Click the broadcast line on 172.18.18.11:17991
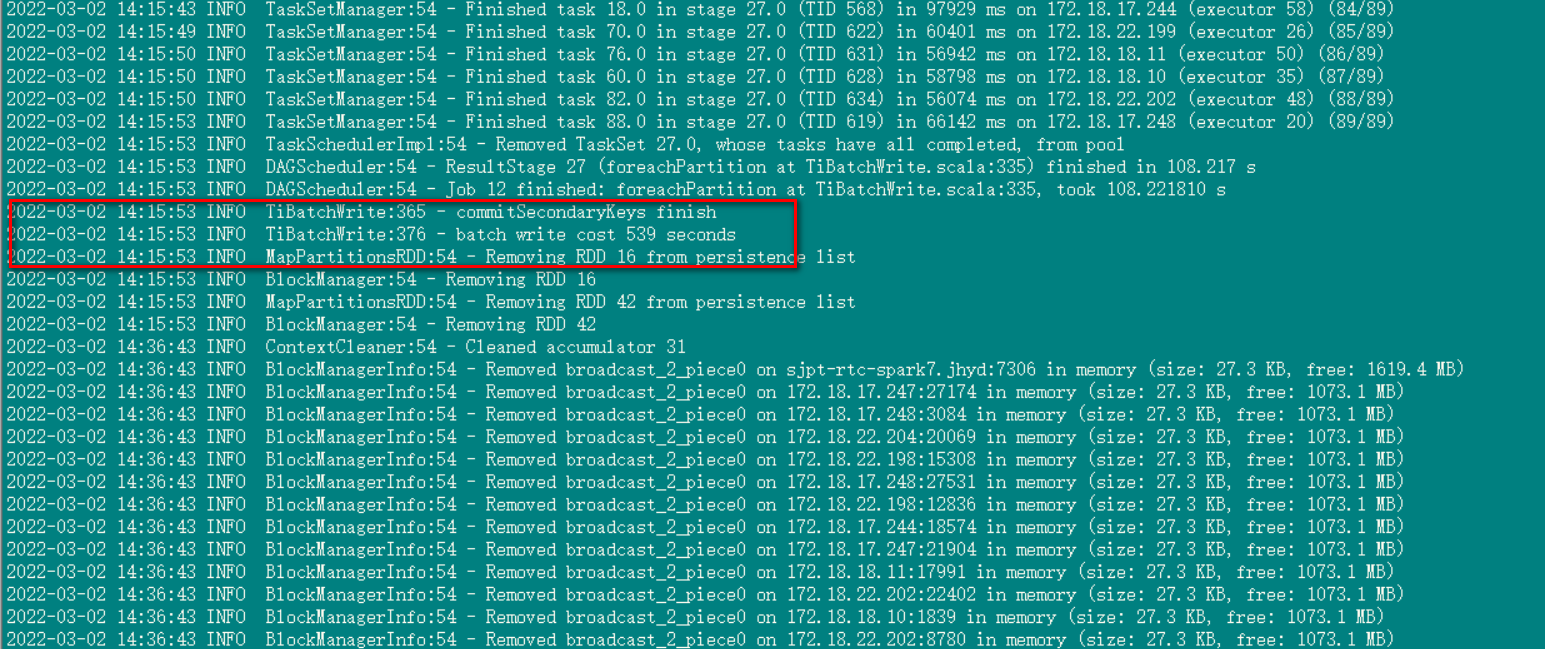Screen dimensions: 1545x649 [x=700, y=572]
